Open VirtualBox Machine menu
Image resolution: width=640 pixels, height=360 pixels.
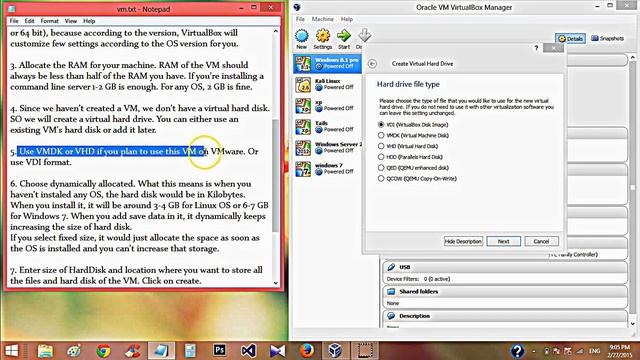point(322,19)
